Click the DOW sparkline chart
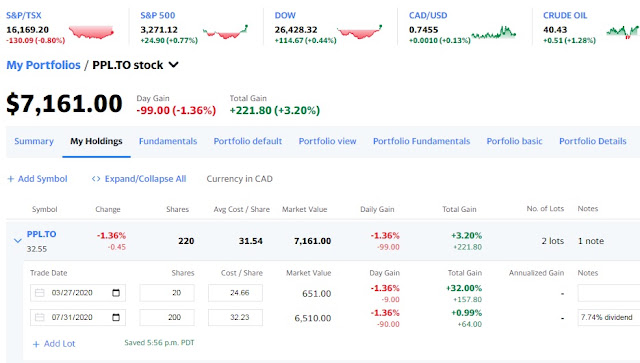The height and width of the screenshot is (363, 640). coord(360,32)
